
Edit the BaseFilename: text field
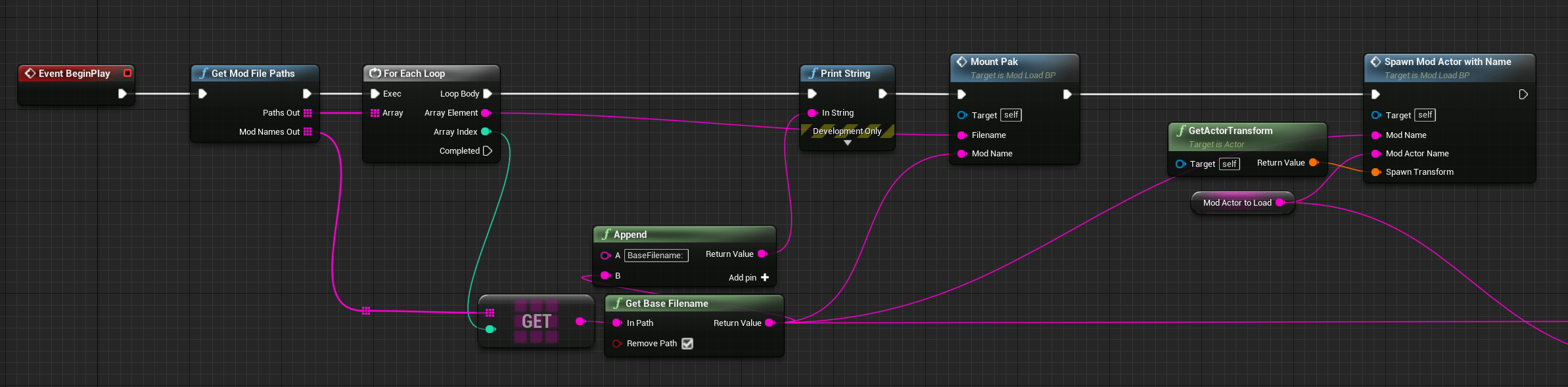tap(656, 256)
